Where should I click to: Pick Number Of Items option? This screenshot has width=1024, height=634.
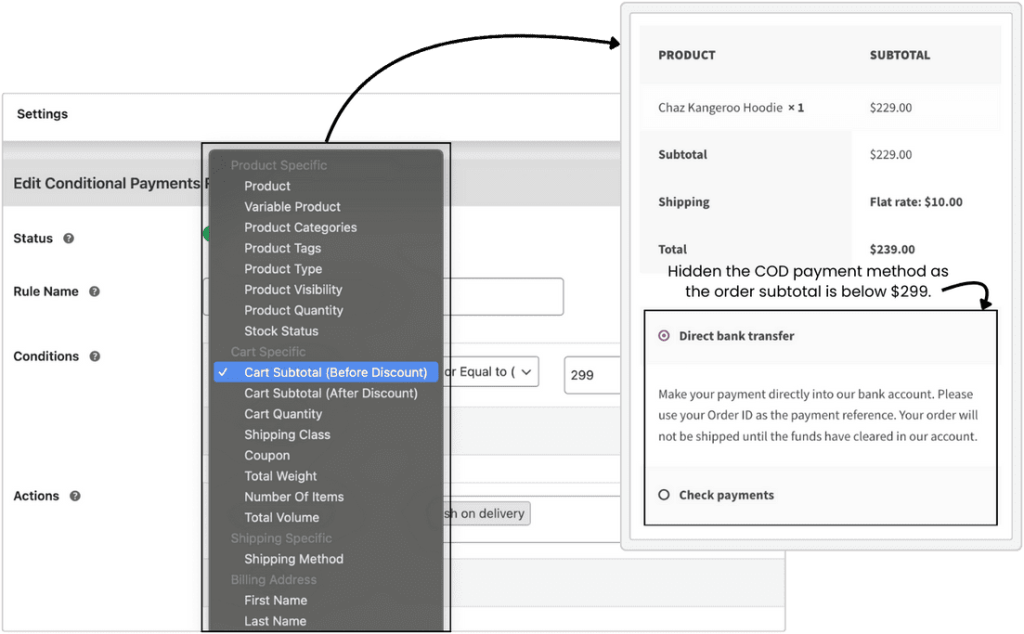point(294,497)
